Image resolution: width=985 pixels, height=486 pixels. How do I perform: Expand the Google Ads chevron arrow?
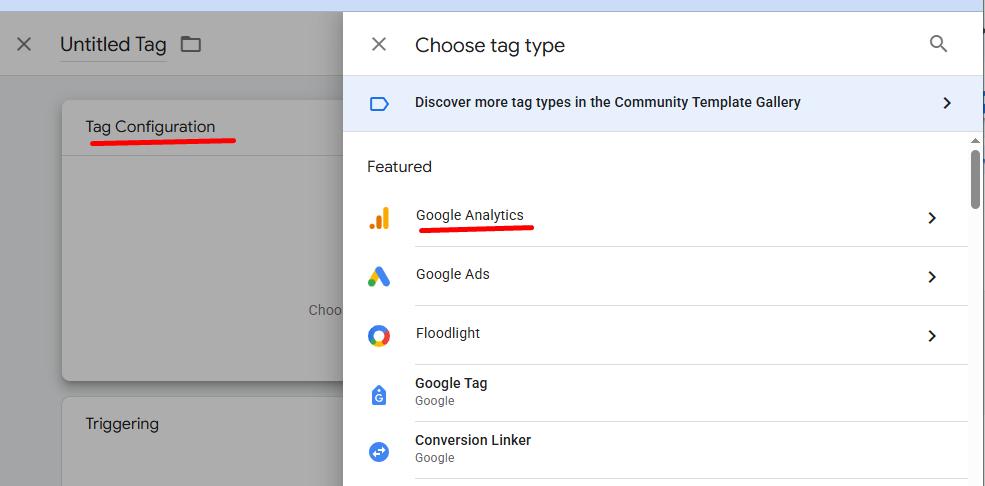click(932, 277)
